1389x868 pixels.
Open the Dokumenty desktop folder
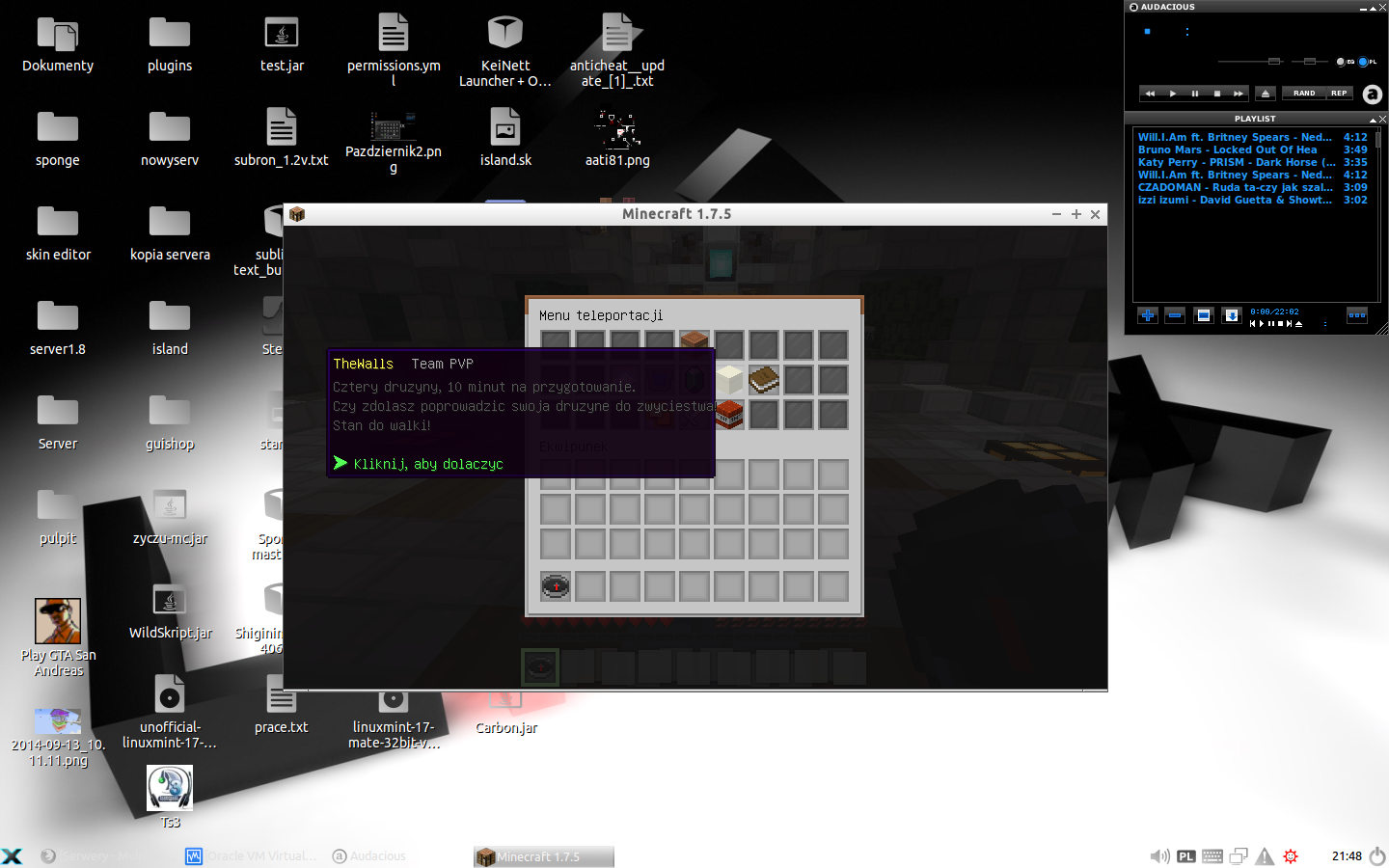point(58,44)
